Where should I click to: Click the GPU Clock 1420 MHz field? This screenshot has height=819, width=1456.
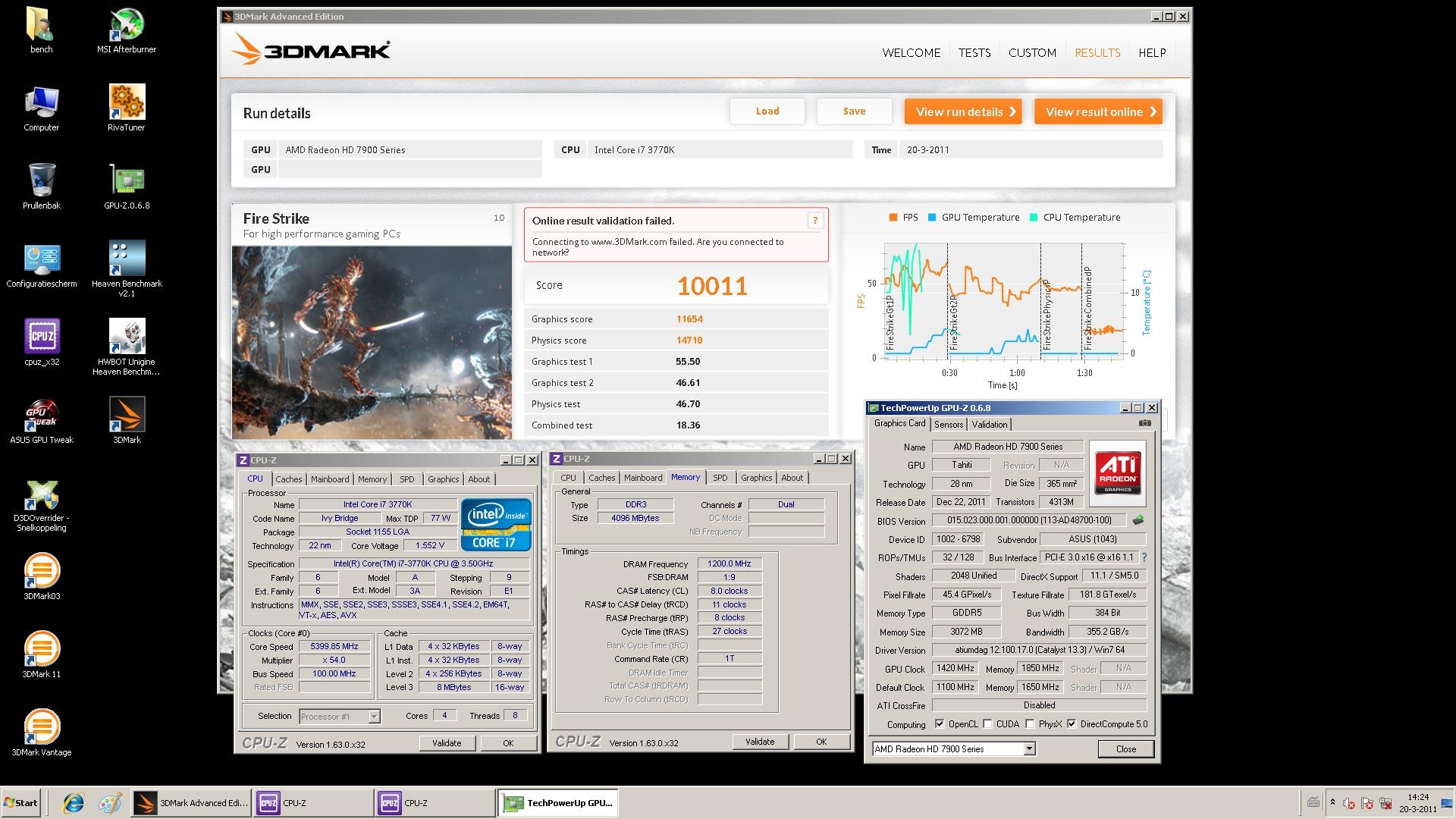pos(955,668)
